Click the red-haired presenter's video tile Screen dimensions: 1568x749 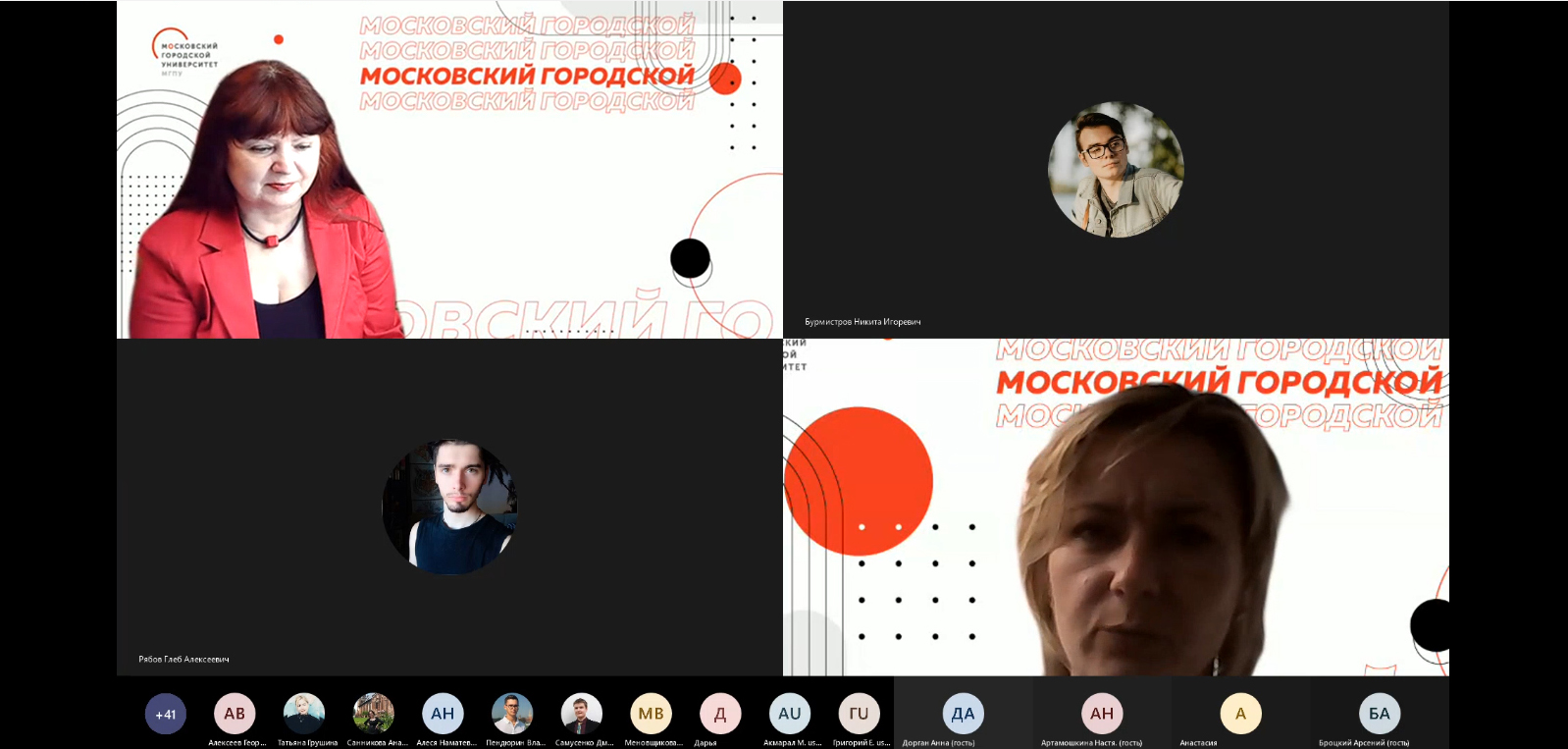click(x=449, y=170)
